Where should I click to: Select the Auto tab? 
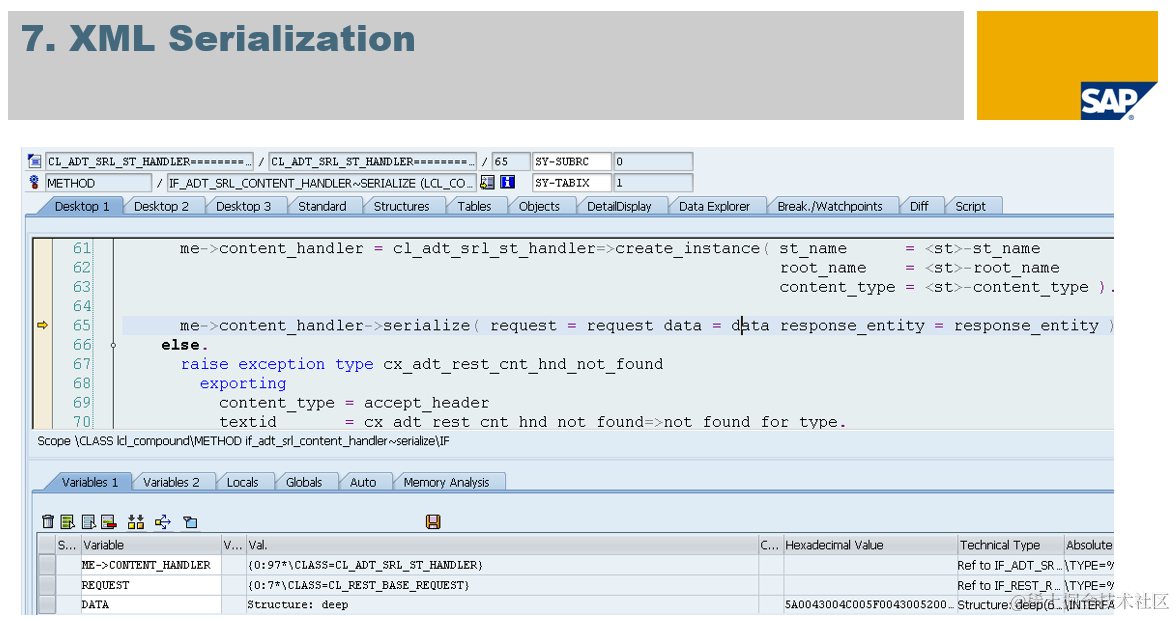click(364, 482)
